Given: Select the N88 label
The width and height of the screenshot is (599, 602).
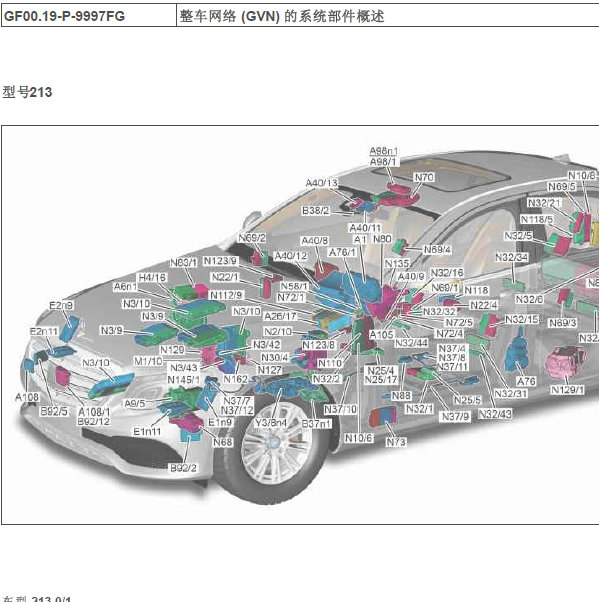Looking at the screenshot, I should (401, 396).
